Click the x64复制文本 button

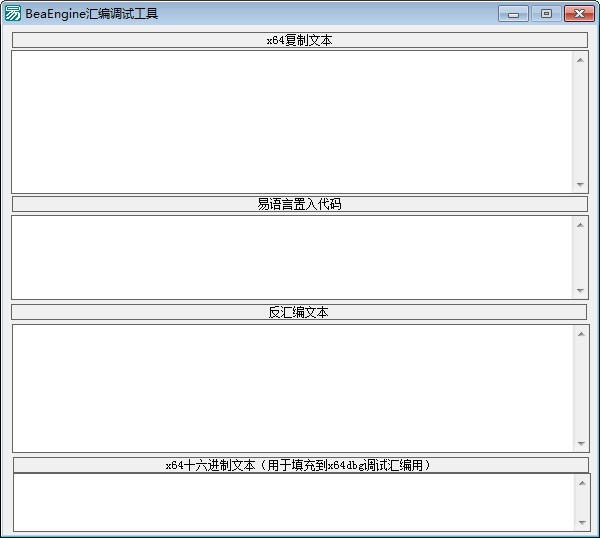tap(300, 40)
